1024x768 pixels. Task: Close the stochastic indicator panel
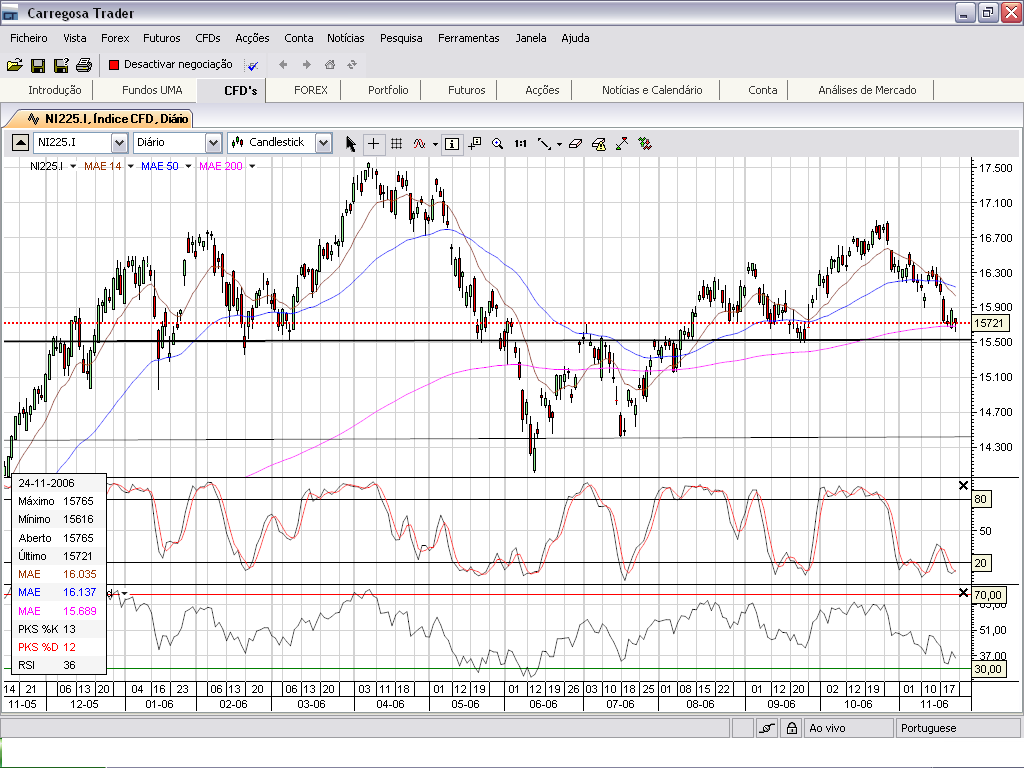click(964, 485)
